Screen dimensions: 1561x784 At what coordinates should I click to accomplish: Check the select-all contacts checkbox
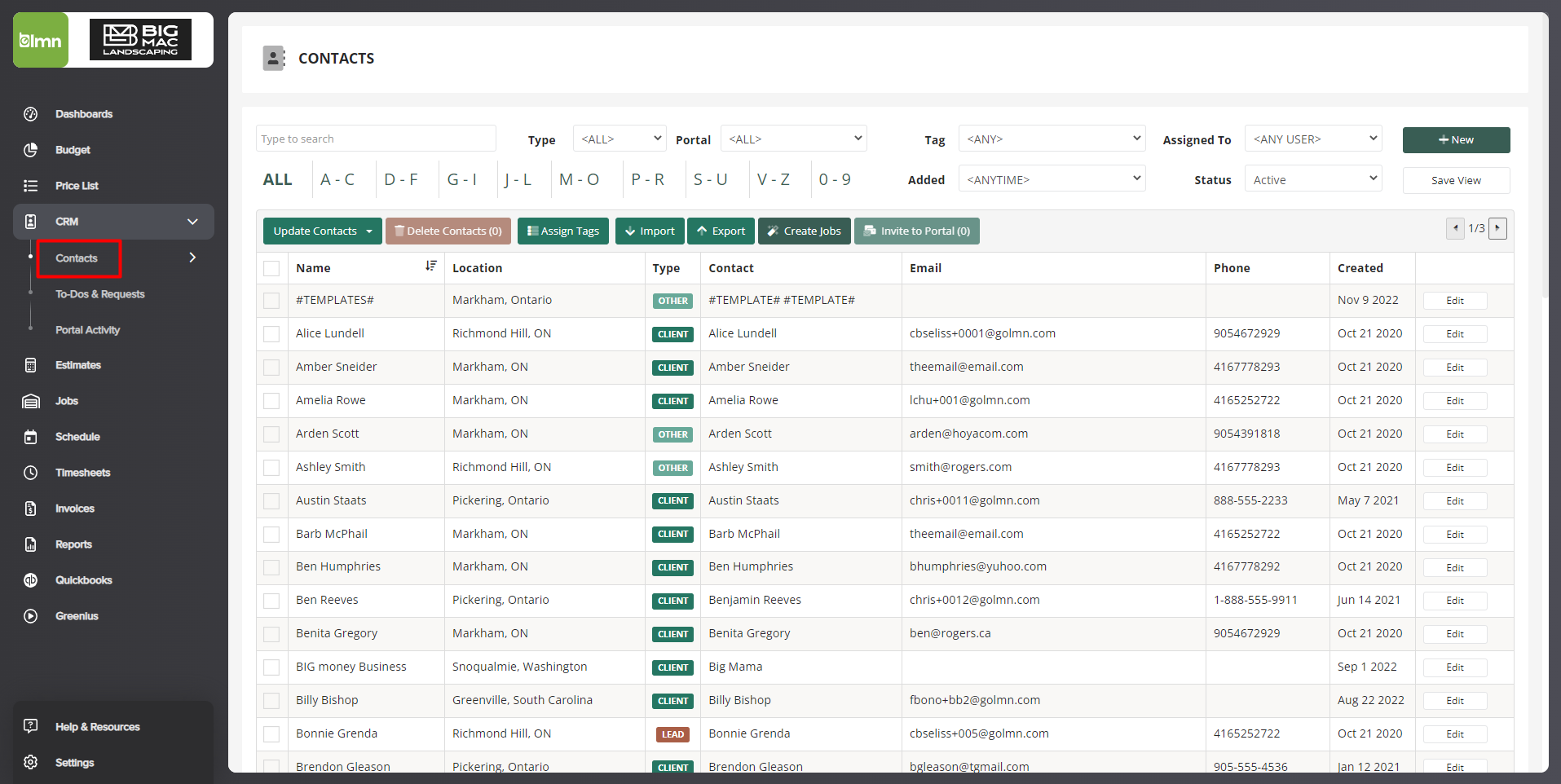point(271,268)
